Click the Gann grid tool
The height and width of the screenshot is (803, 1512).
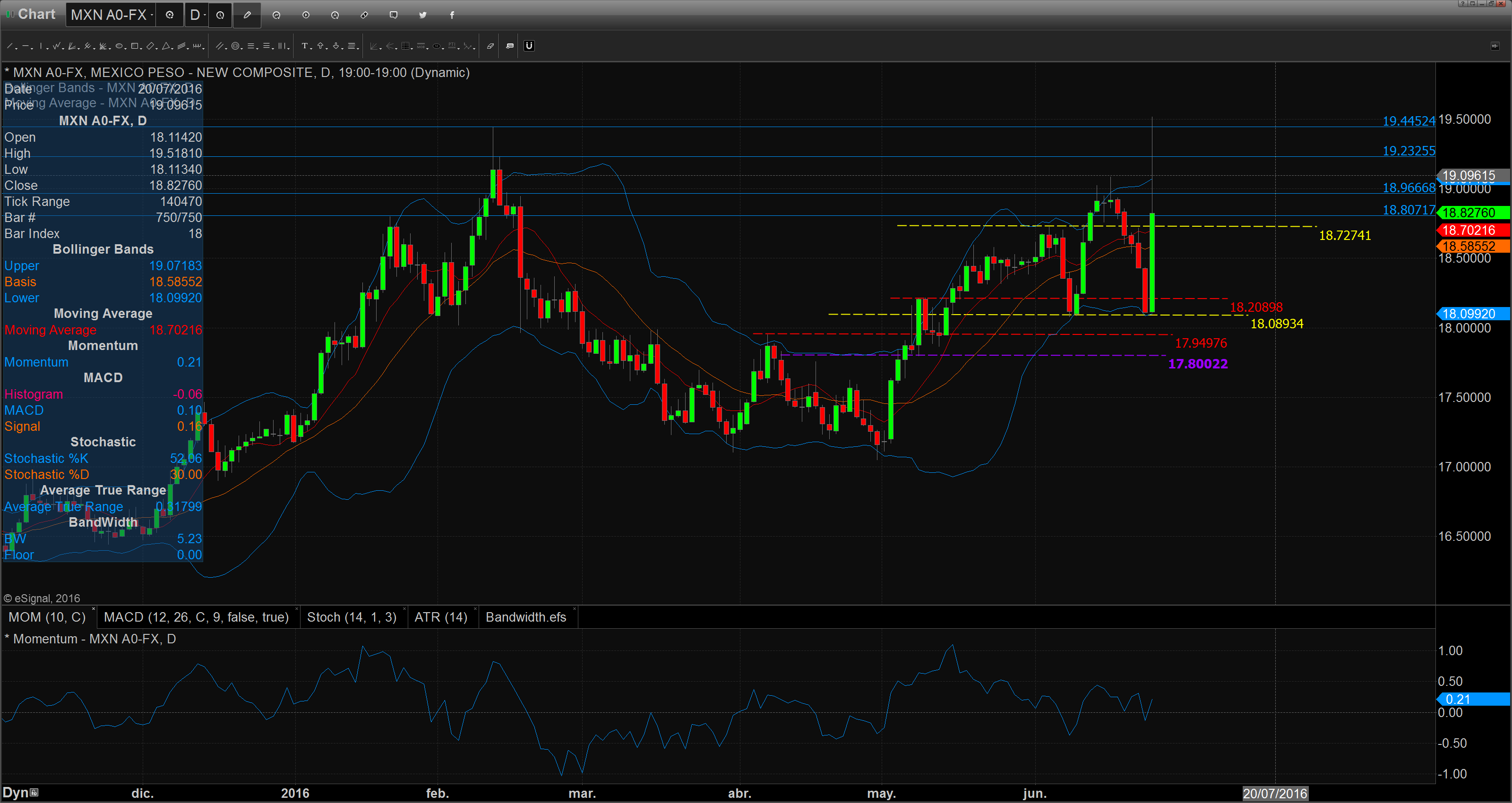coord(405,46)
